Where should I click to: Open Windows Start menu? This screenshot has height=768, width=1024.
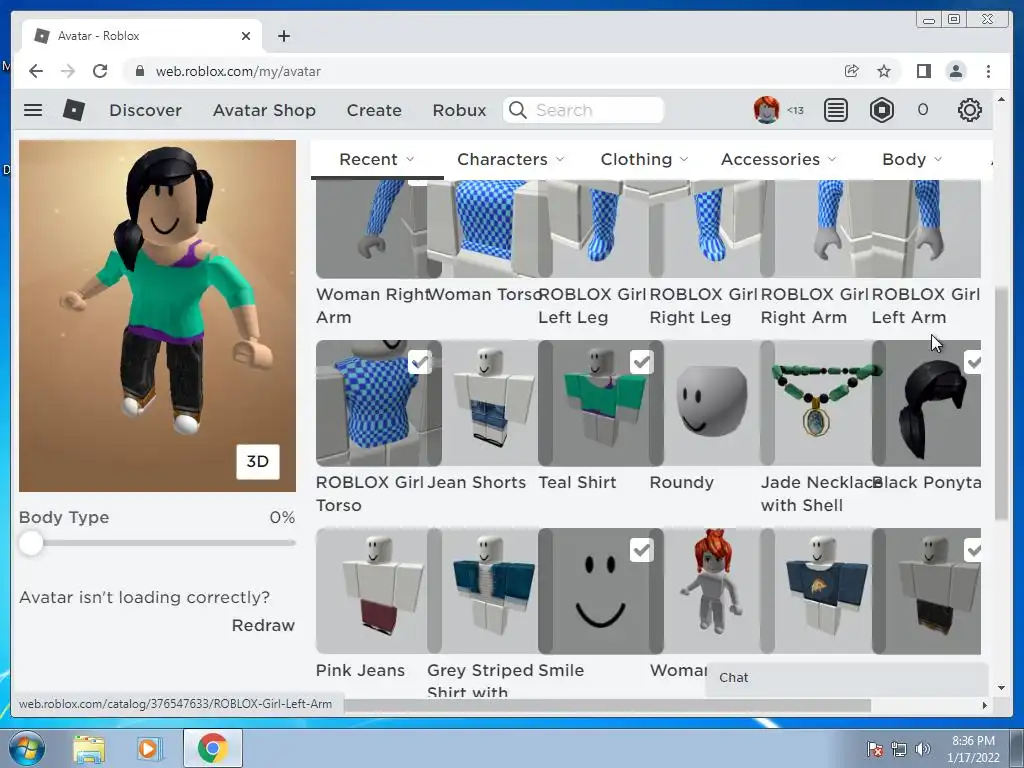coord(27,748)
